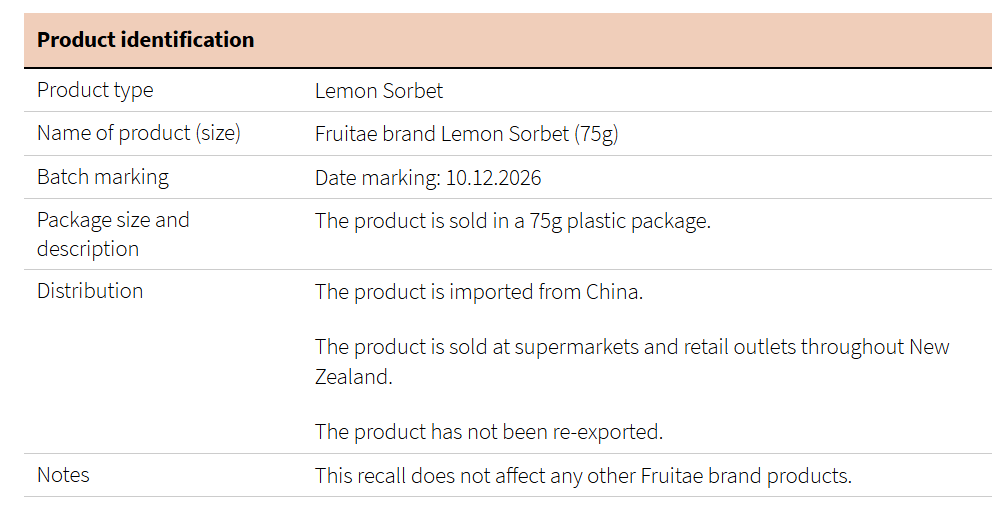
Task: Click the supermarkets and retail outlets sentence
Action: (x=632, y=361)
